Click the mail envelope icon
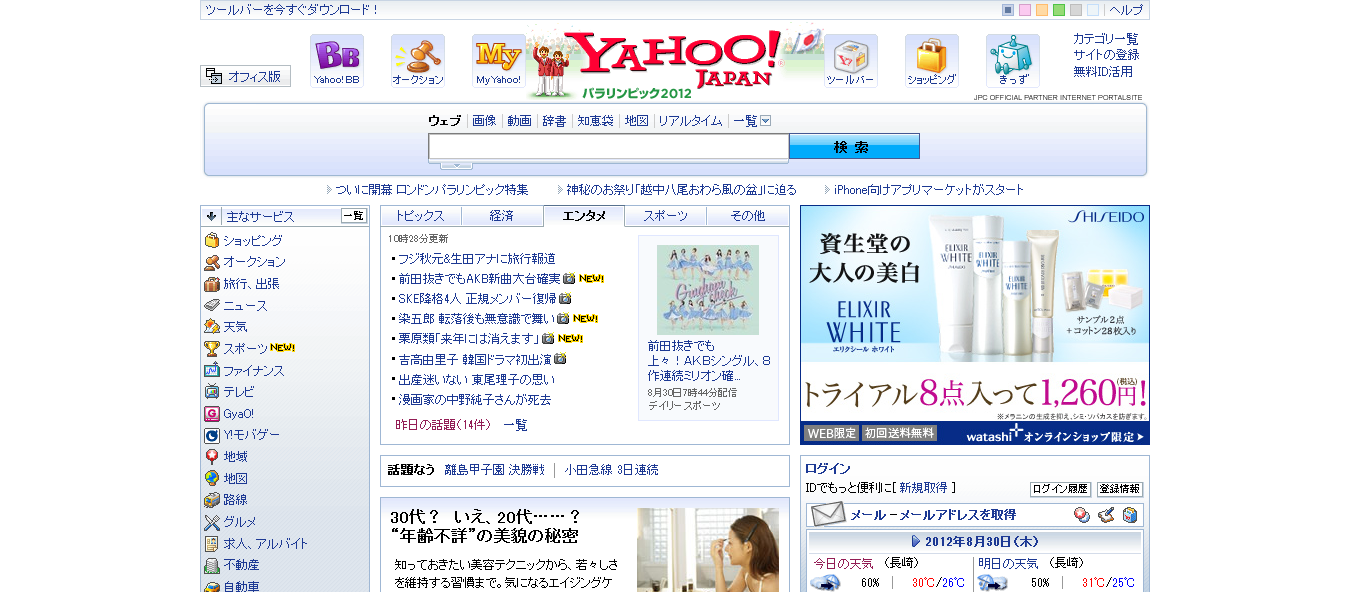Viewport: 1349px width, 592px height. coord(828,515)
